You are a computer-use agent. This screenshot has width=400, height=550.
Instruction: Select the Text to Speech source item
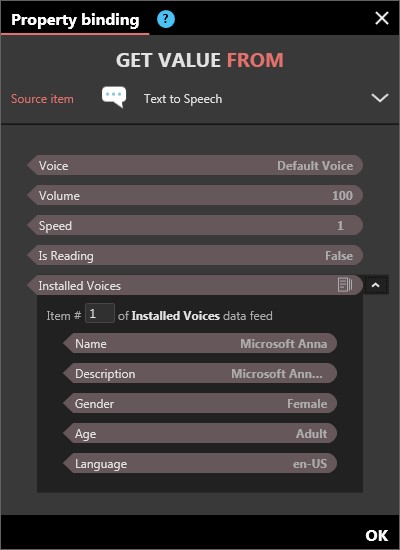tap(183, 99)
